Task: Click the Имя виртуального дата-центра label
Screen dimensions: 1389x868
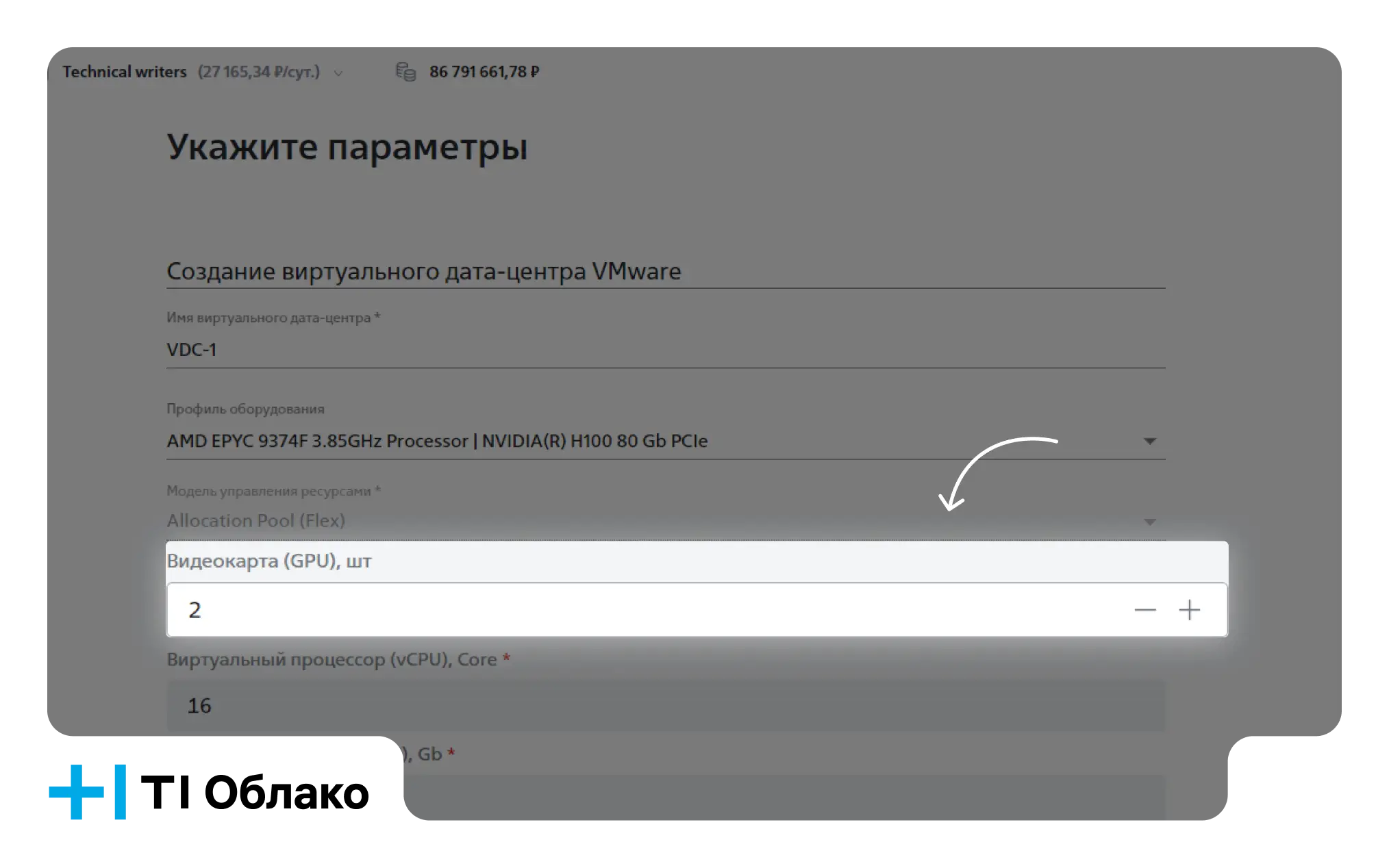Action: (268, 318)
